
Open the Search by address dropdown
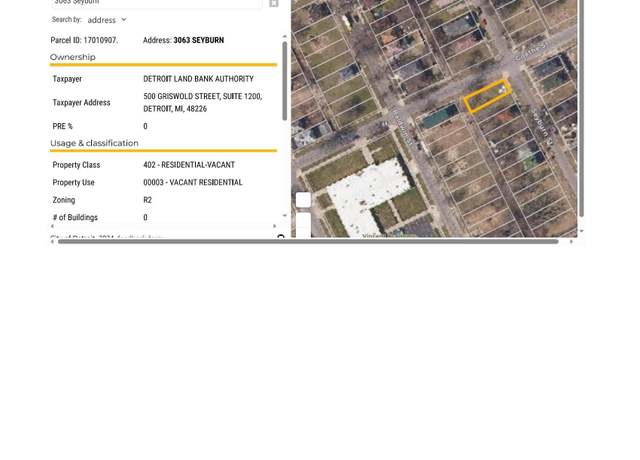click(107, 20)
